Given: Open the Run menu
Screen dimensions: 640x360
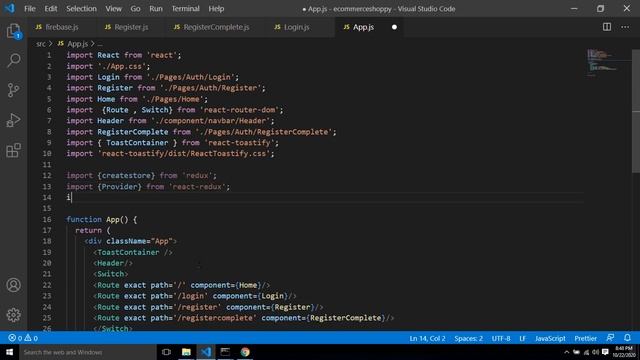Looking at the screenshot, I should (156, 9).
